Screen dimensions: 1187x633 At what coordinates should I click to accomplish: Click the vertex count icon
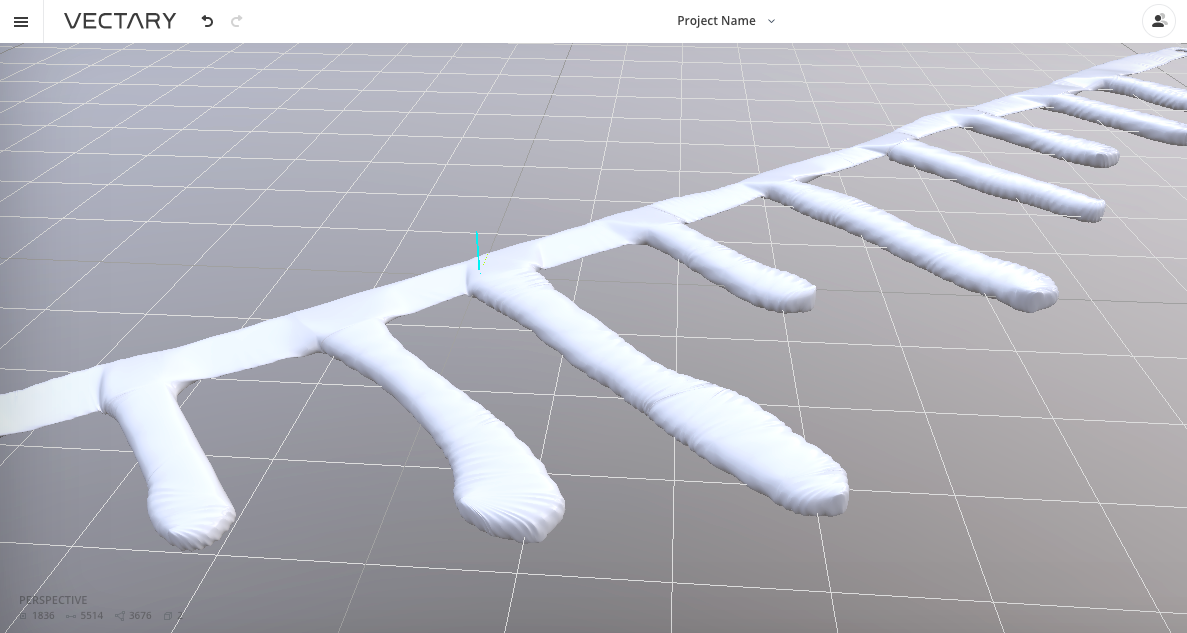pyautogui.click(x=23, y=616)
